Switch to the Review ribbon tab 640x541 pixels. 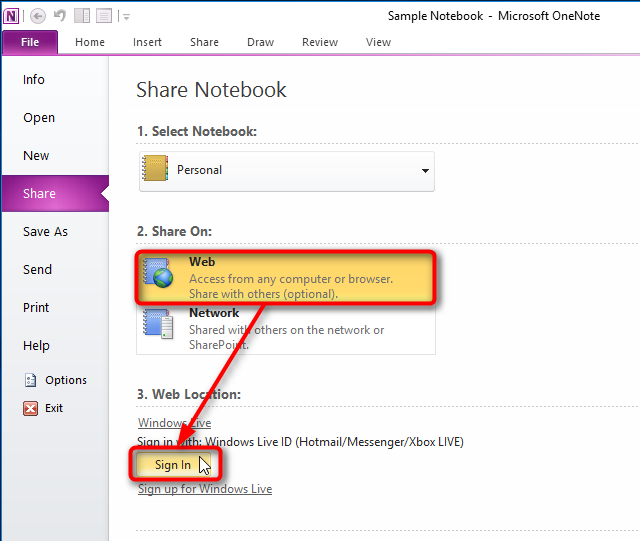320,42
